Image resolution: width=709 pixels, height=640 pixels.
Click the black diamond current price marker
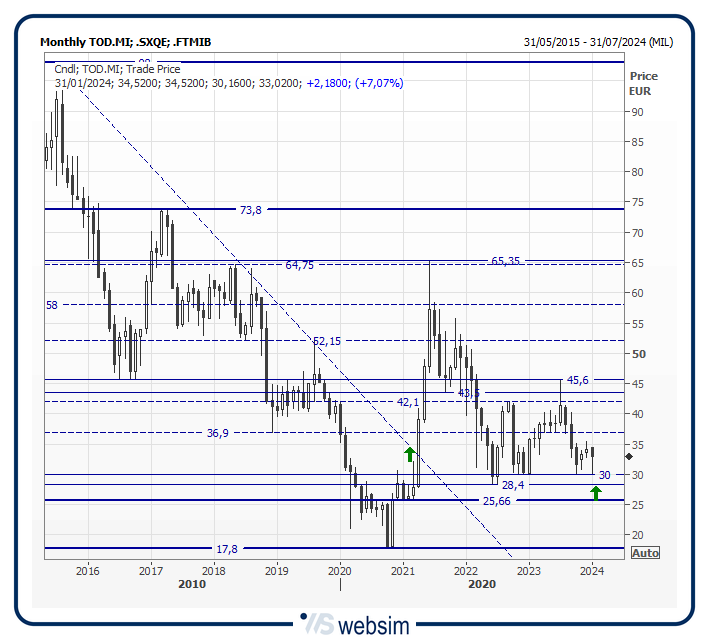click(629, 456)
